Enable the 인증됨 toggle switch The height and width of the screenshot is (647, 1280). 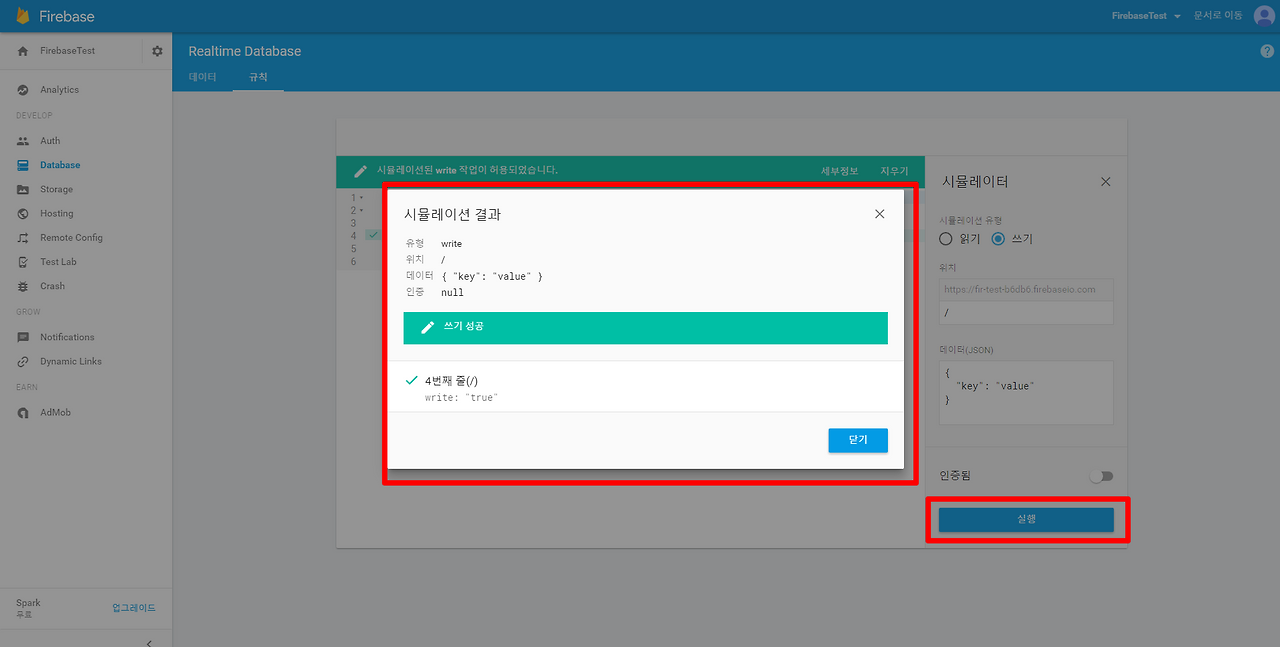[1101, 475]
